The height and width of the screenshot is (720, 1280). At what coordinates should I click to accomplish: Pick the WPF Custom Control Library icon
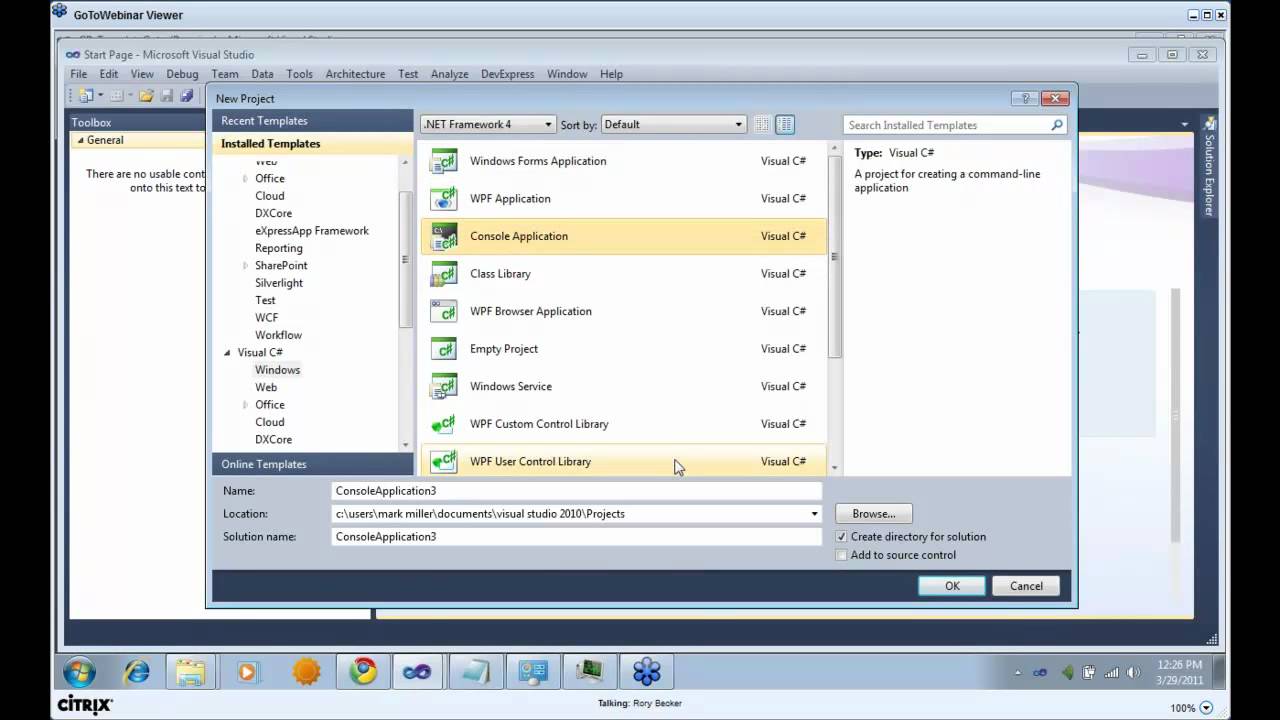(x=443, y=424)
